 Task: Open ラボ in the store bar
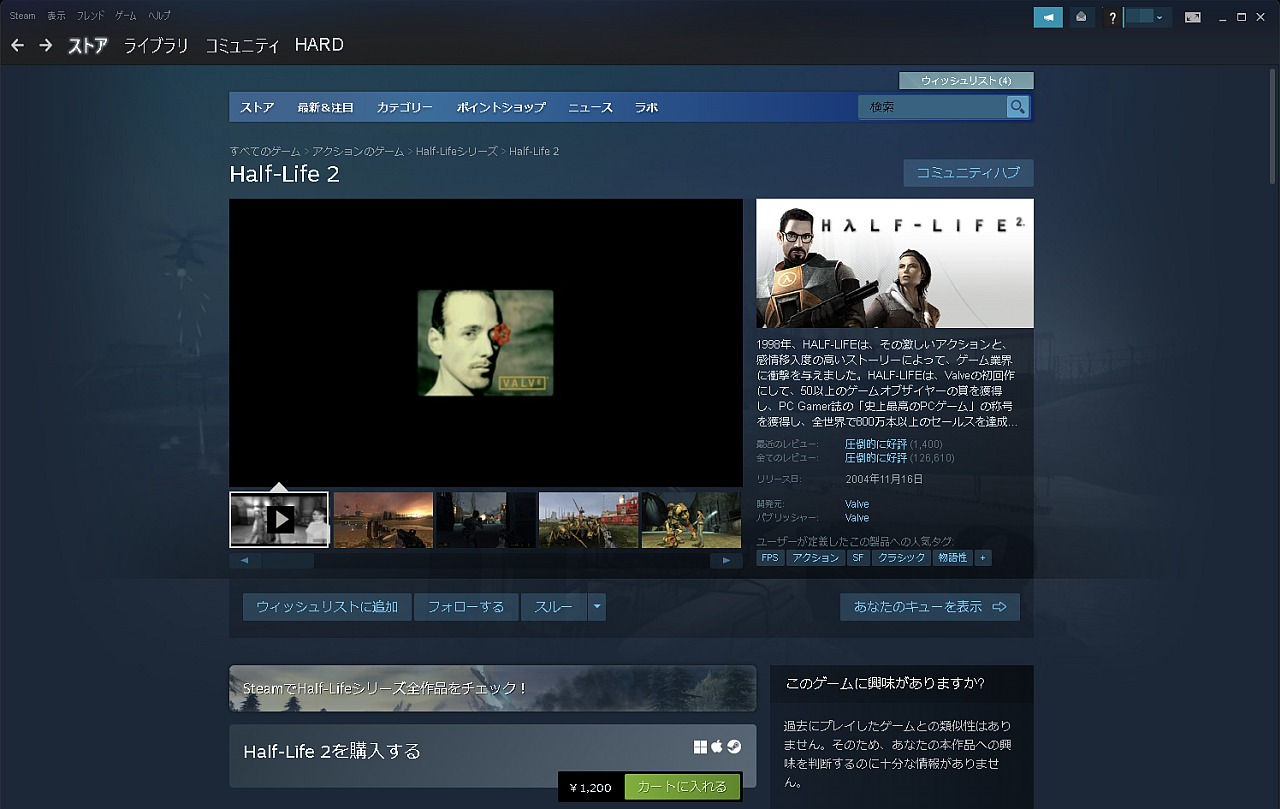[x=646, y=107]
